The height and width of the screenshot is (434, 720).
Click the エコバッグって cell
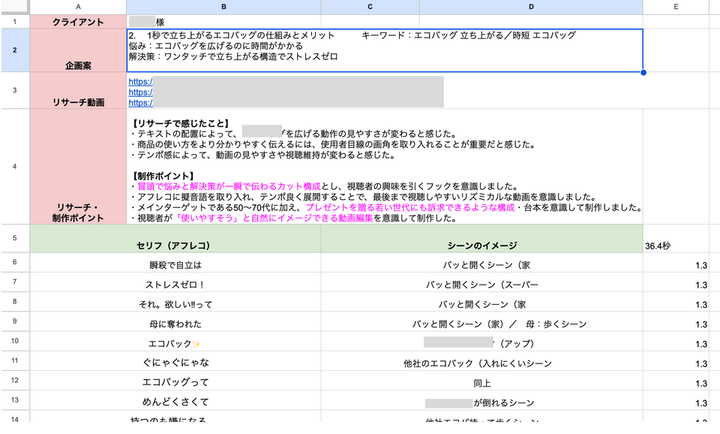pos(175,381)
